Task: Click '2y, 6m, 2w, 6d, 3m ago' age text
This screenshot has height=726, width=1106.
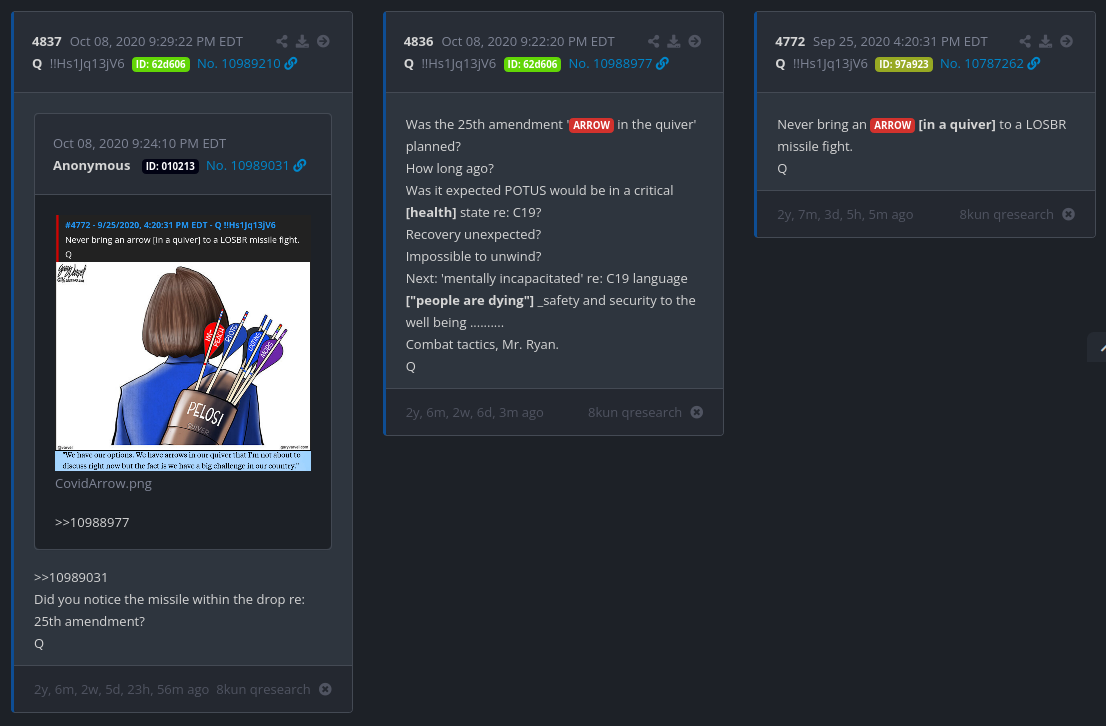Action: (x=474, y=413)
